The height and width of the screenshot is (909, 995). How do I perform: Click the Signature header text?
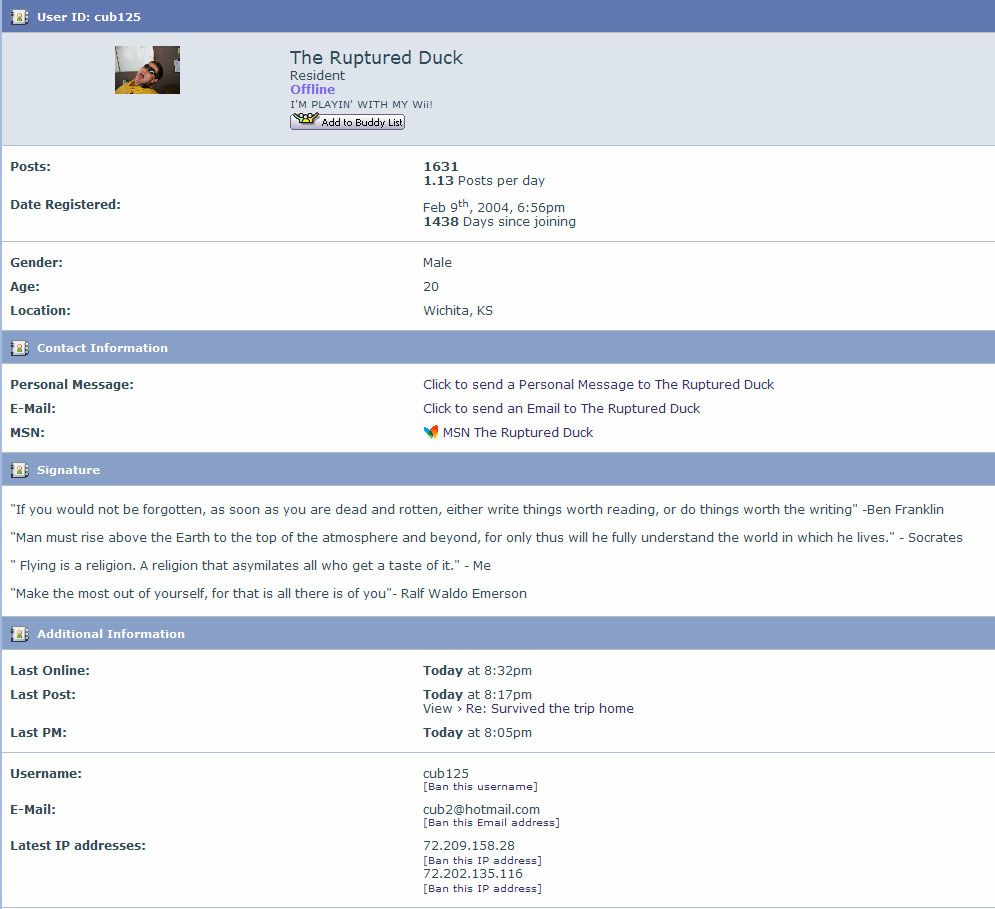69,470
